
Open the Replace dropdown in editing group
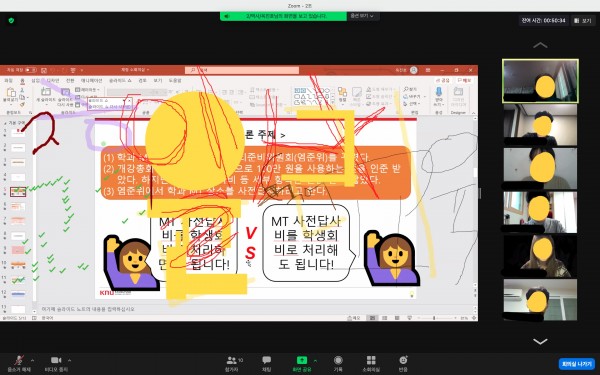tap(413, 96)
